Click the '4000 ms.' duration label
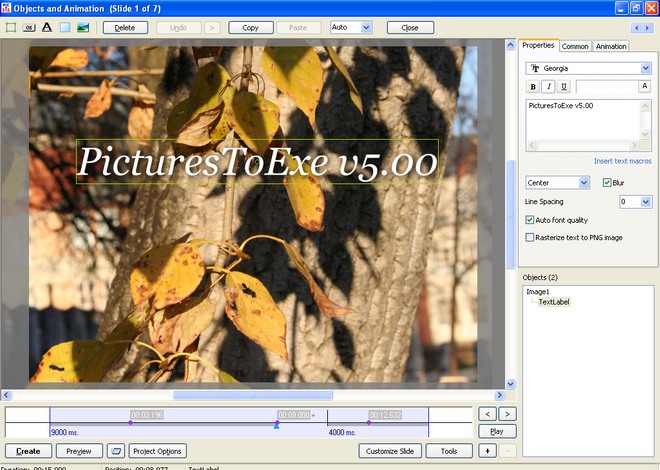Image resolution: width=660 pixels, height=470 pixels. [x=342, y=432]
